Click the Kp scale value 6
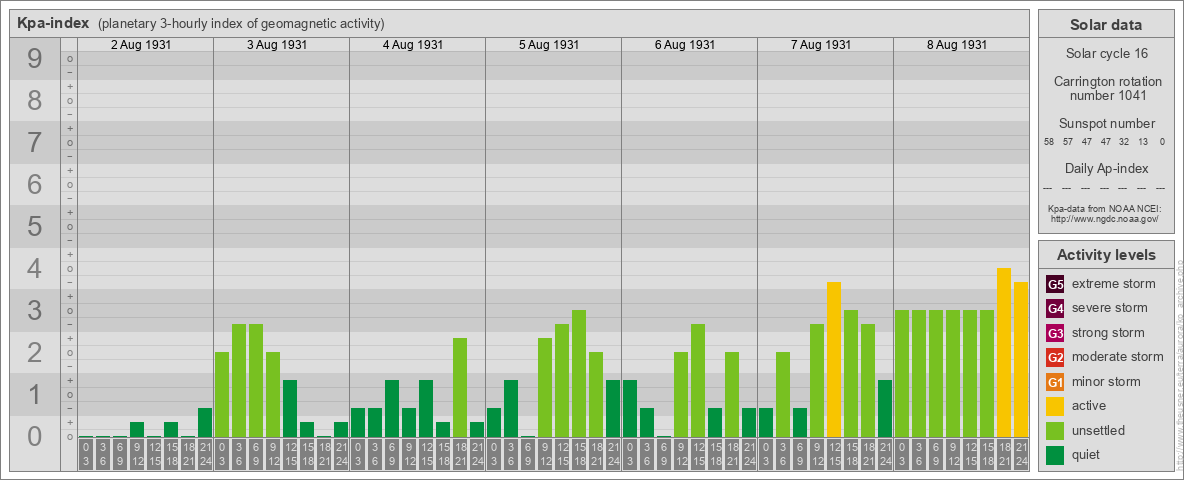The image size is (1184, 480). tap(35, 184)
